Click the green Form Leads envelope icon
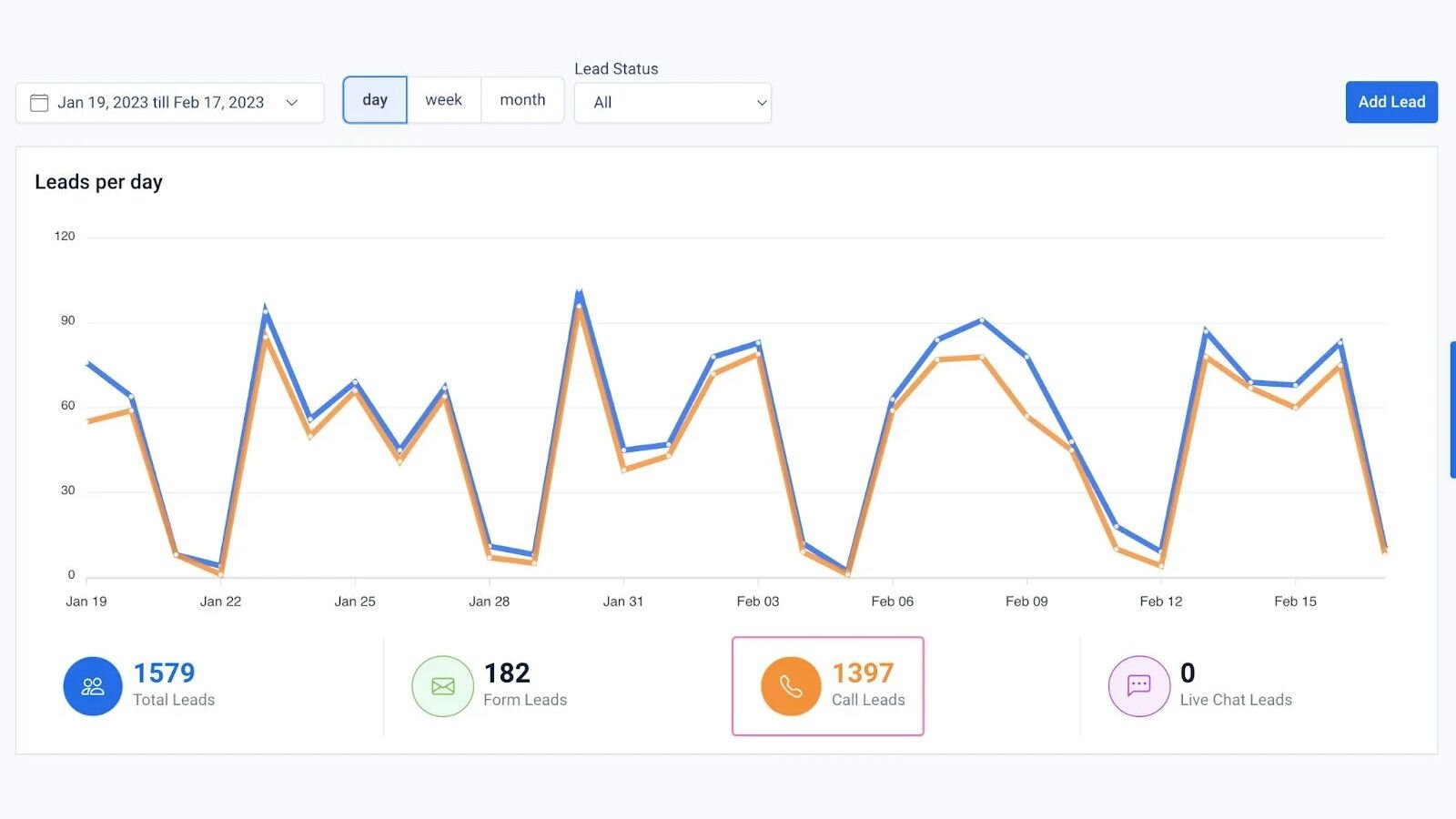 443,686
